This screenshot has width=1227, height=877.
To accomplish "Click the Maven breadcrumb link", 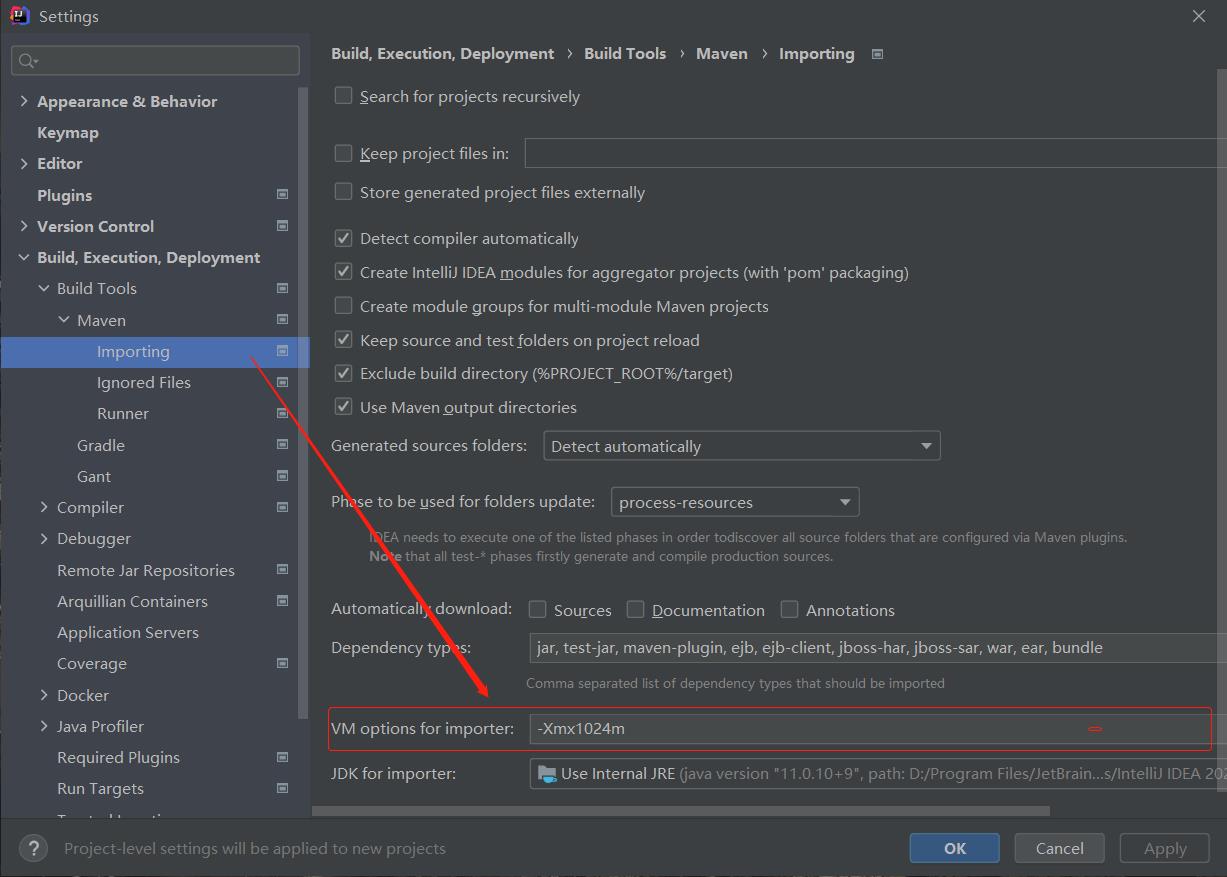I will click(722, 54).
